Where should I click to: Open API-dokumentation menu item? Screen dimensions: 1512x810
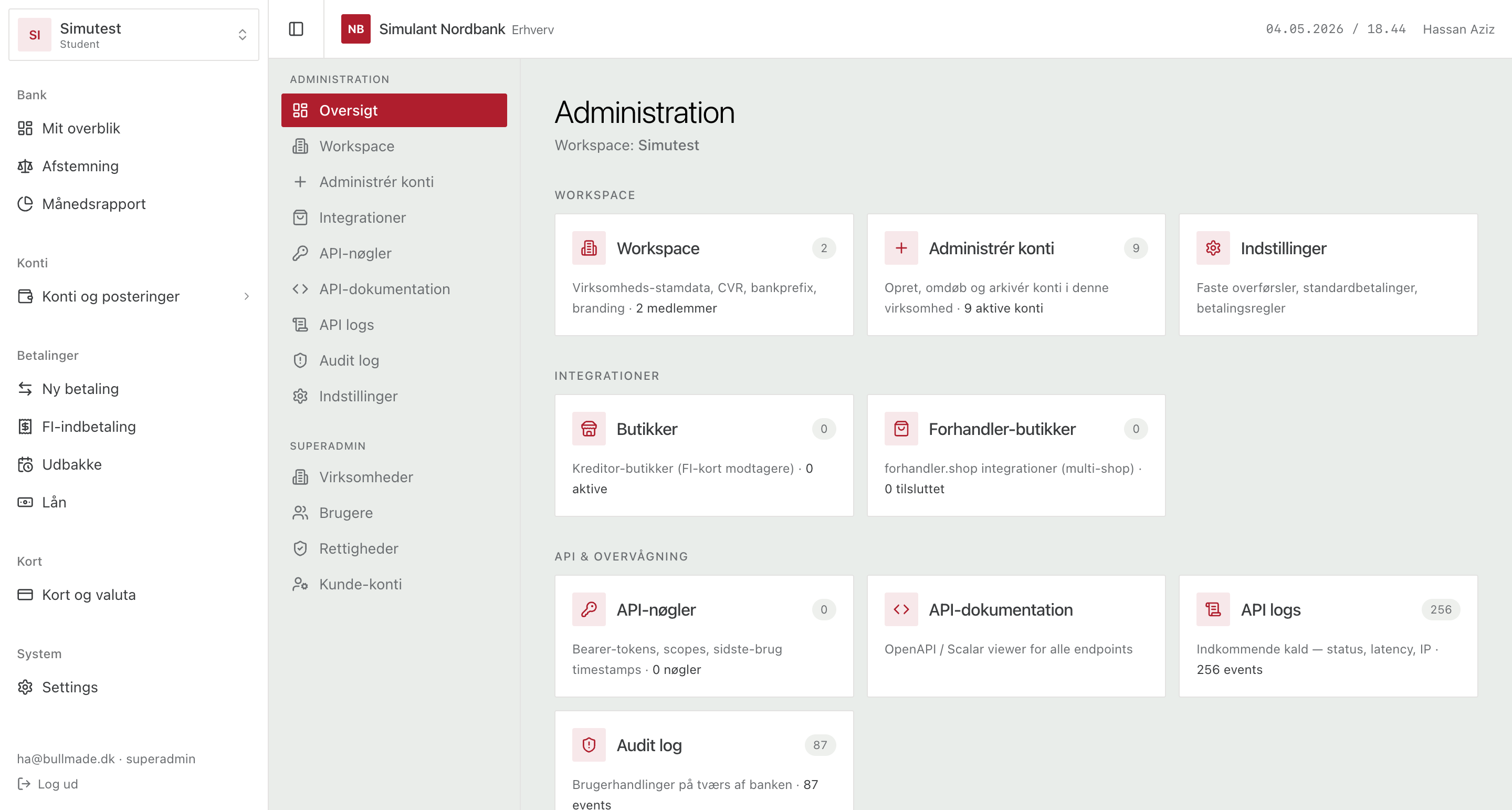394,289
